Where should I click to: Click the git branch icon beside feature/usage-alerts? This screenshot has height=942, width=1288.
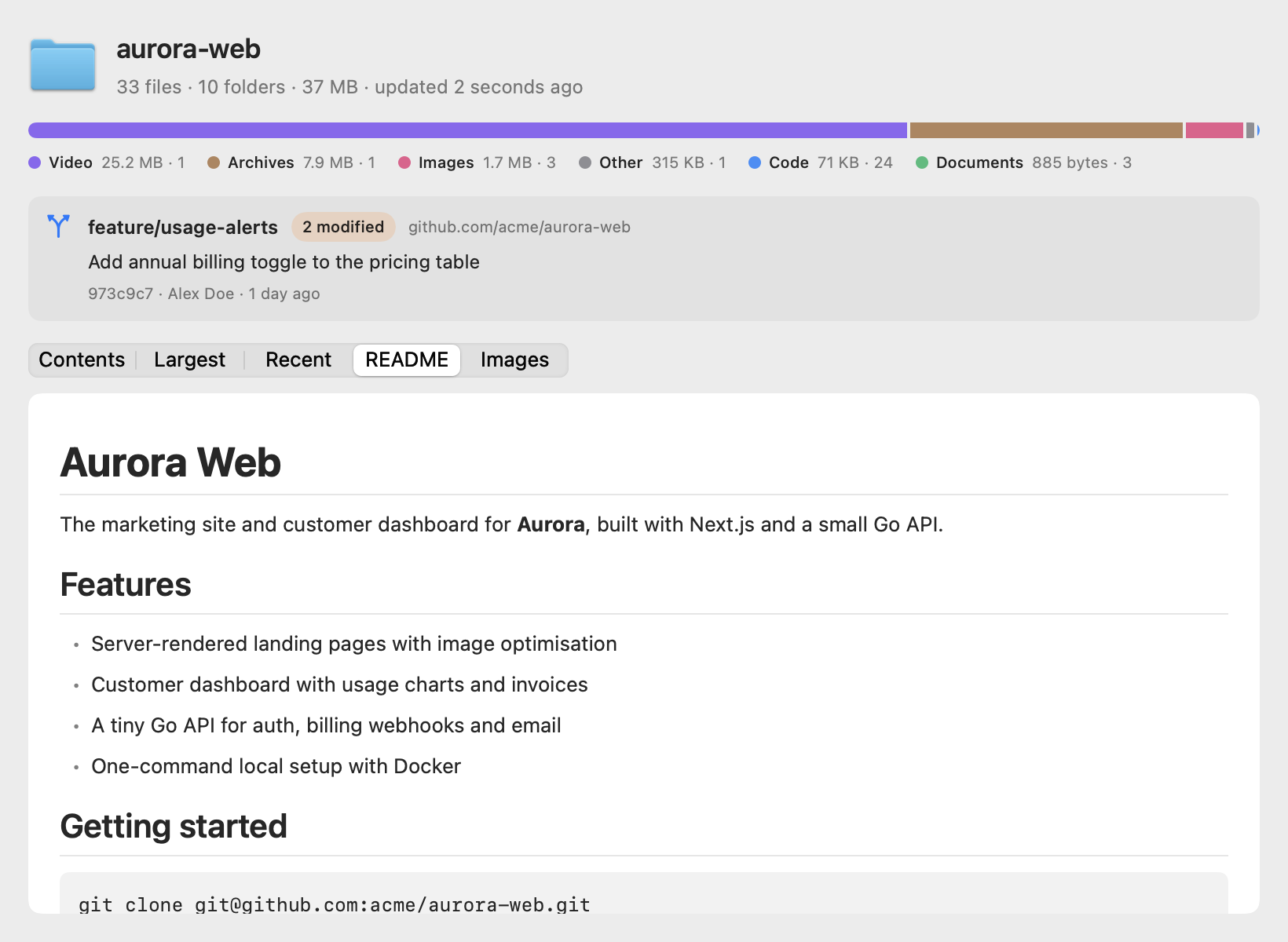58,226
